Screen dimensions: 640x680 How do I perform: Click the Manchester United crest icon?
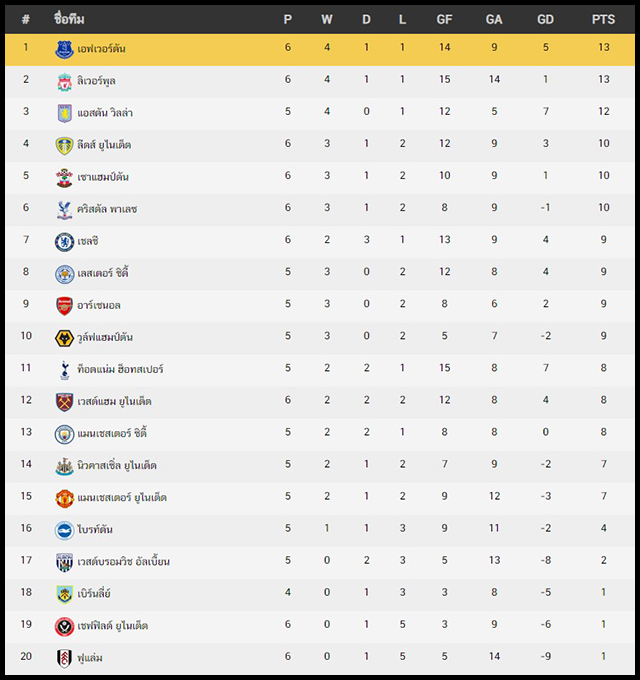(64, 498)
